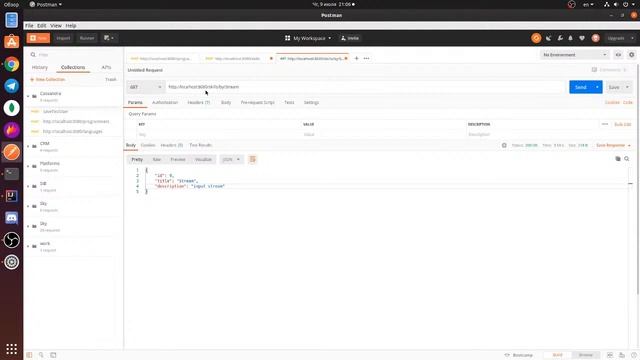Copy the response with the copy icon

coord(618,159)
